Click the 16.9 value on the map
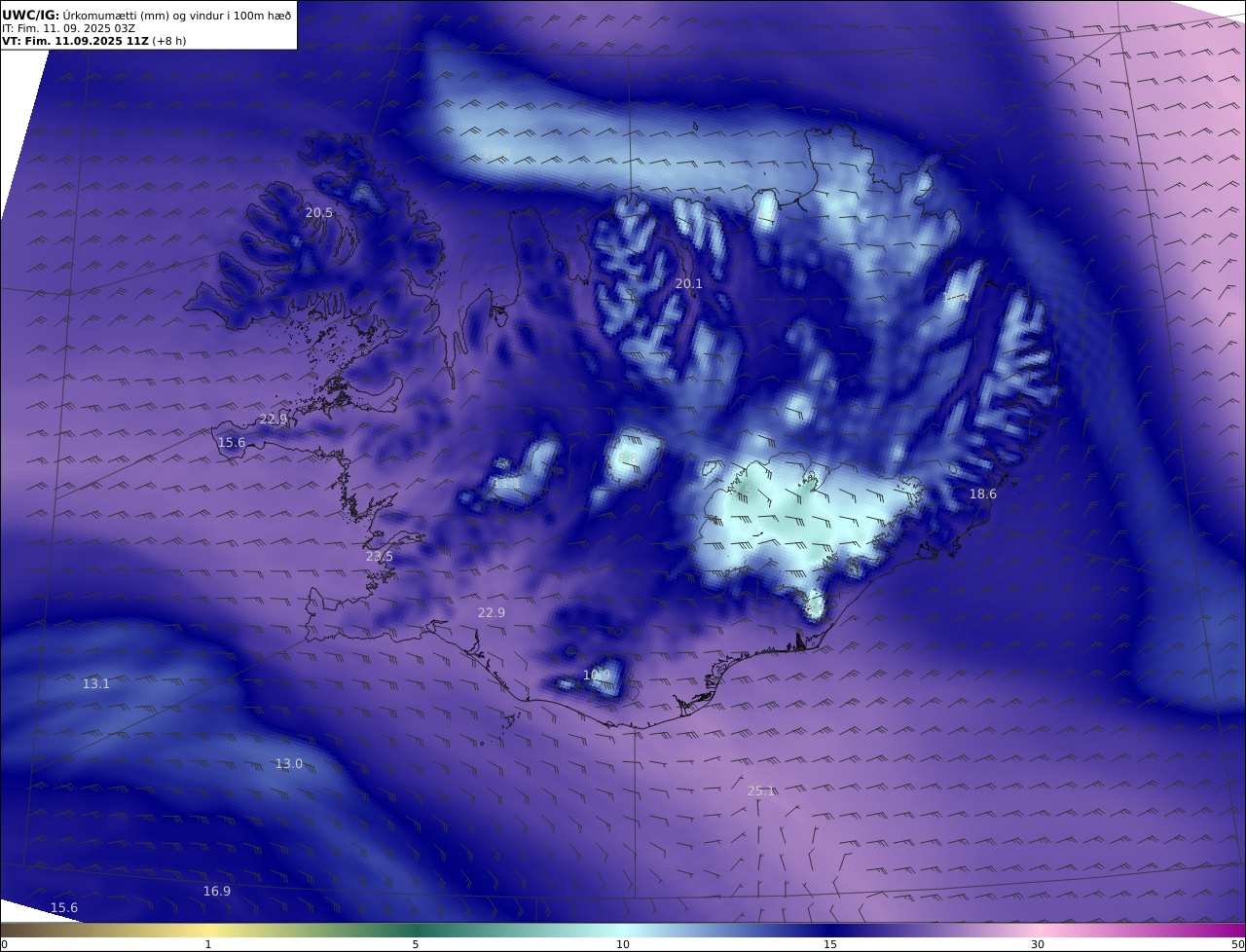The width and height of the screenshot is (1246, 952). [217, 892]
